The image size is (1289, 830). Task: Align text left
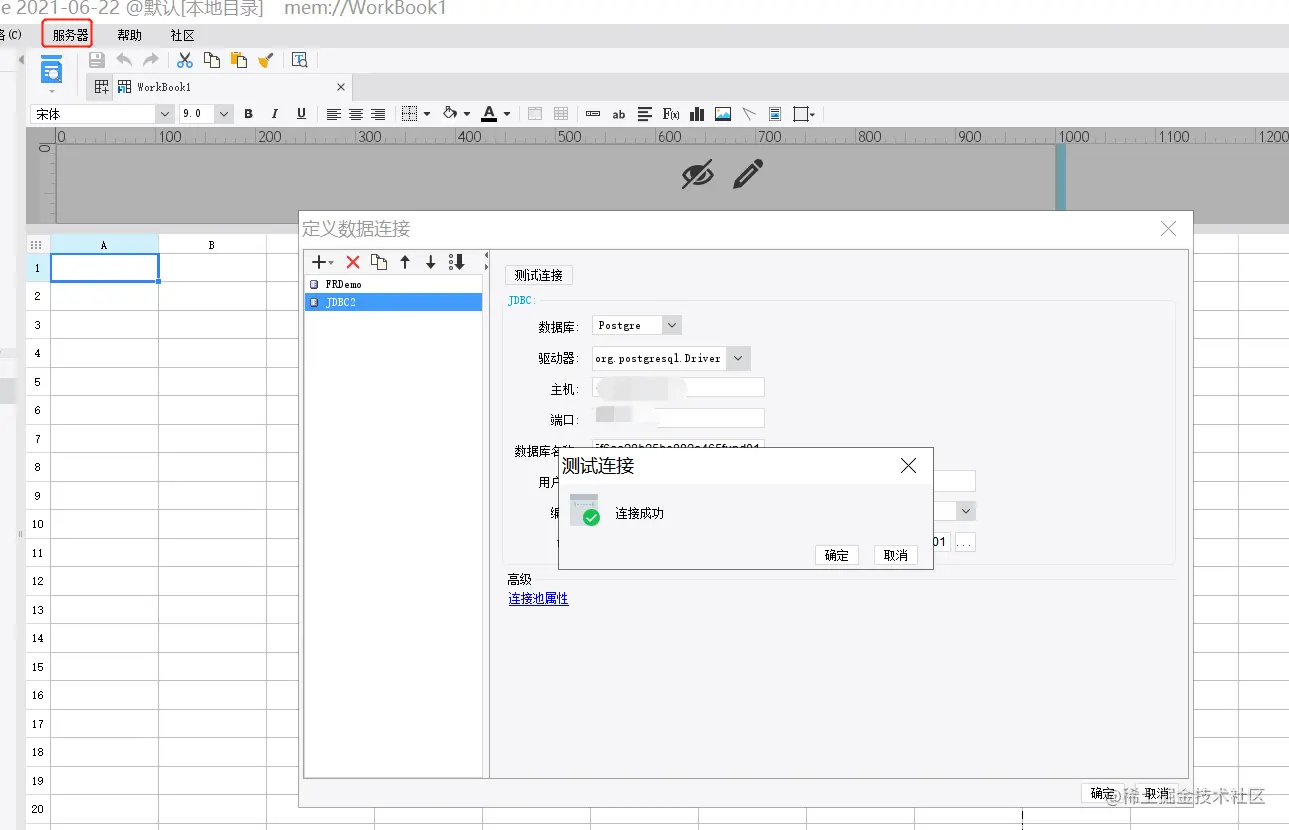[x=334, y=114]
